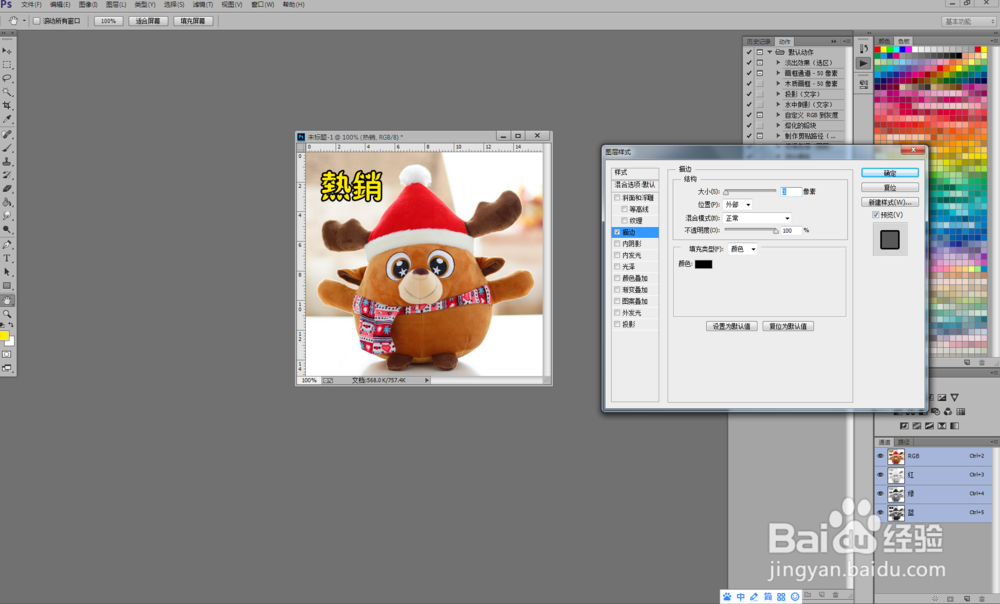Select the Dodge tool
The image size is (1000, 604).
[7, 230]
